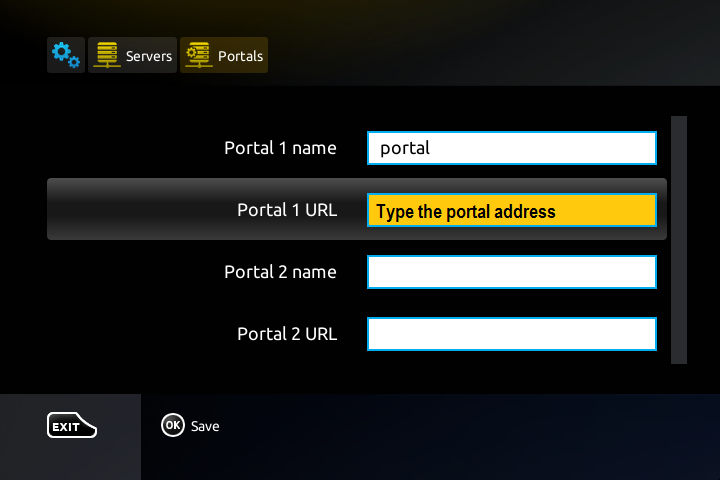Select the "Portal 1 URL" label
Image resolution: width=720 pixels, height=480 pixels.
point(287,210)
